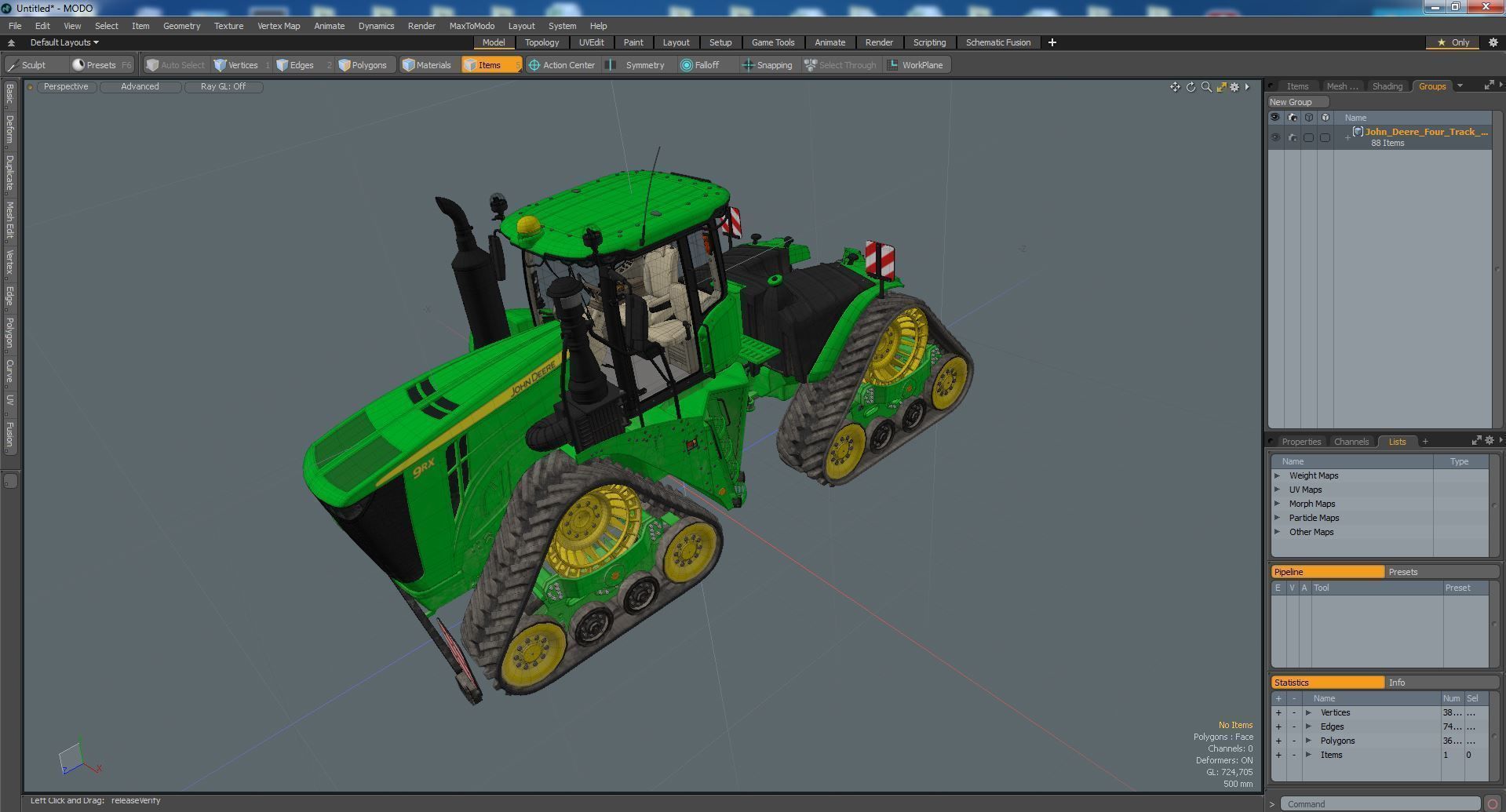The image size is (1506, 812).
Task: Open the Info section button
Action: pyautogui.click(x=1442, y=683)
